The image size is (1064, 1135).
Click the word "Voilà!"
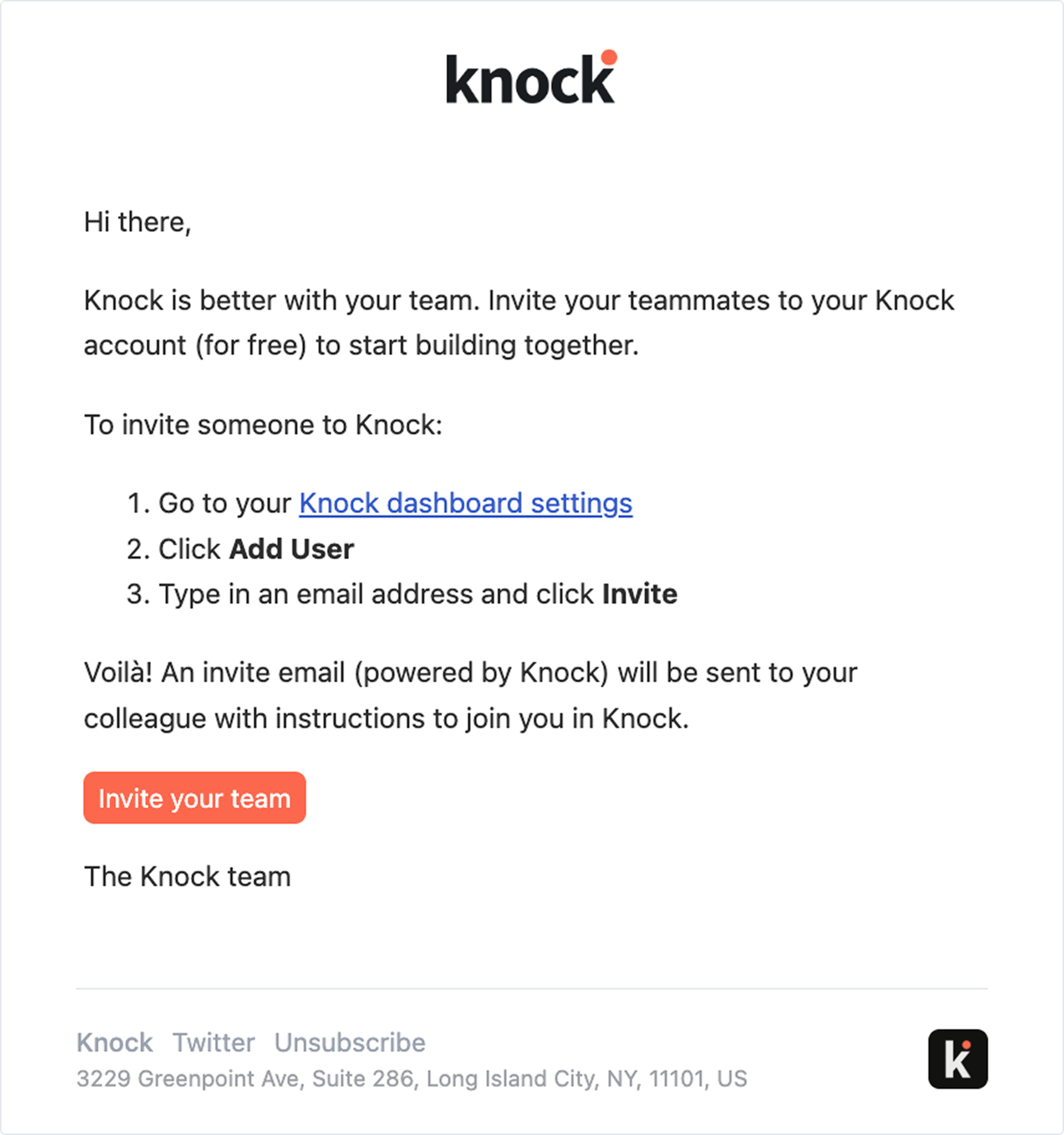[118, 673]
